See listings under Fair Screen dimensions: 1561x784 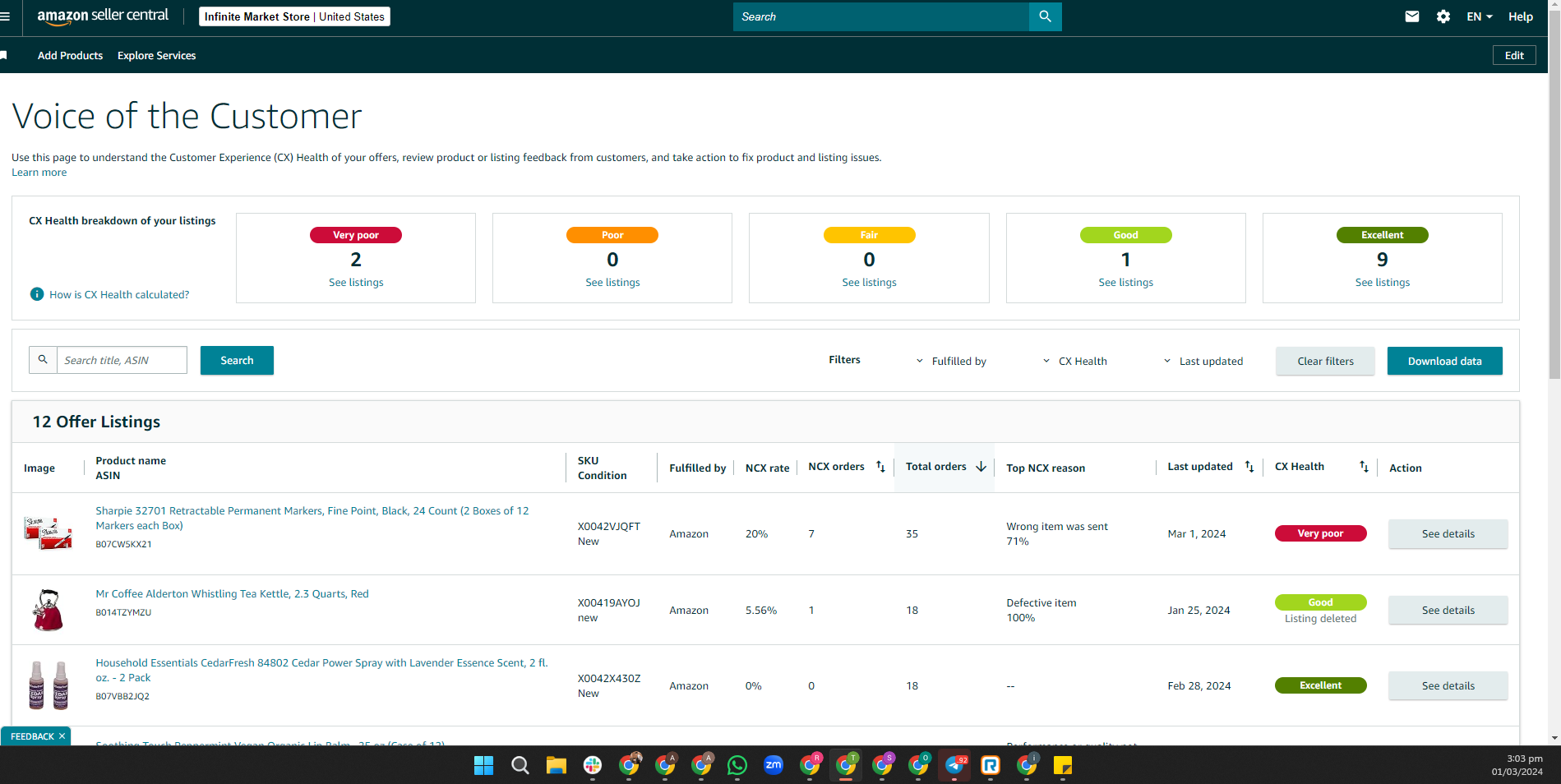(869, 282)
